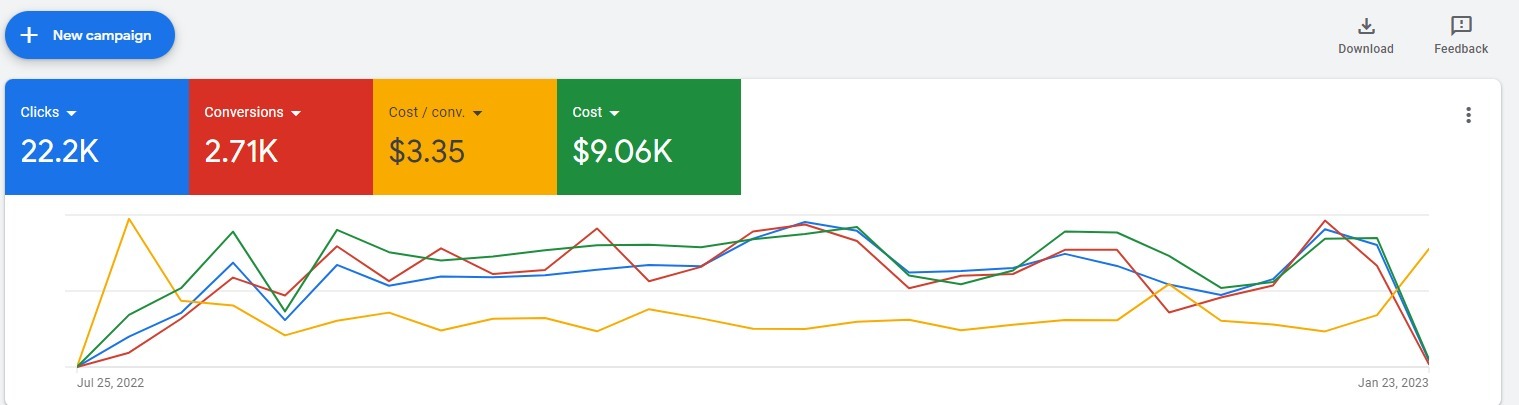Click the Conversions metric title text
This screenshot has width=1519, height=405.
click(x=244, y=112)
